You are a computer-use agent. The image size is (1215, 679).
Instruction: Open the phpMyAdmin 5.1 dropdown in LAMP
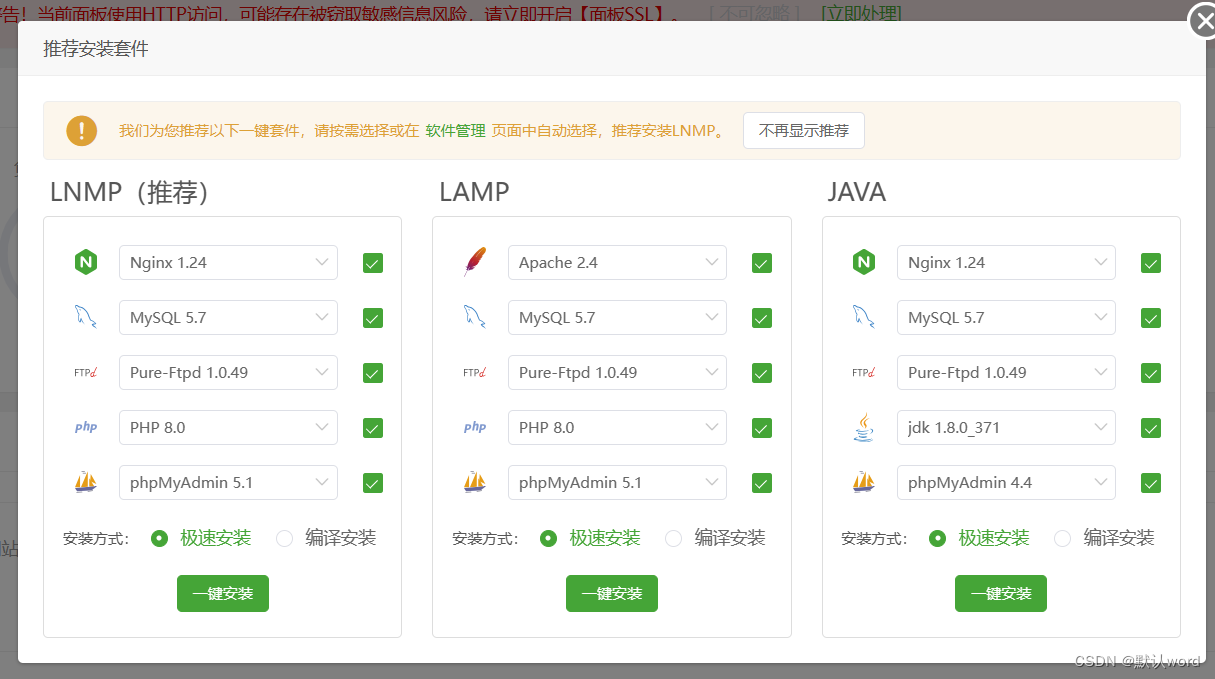click(617, 482)
